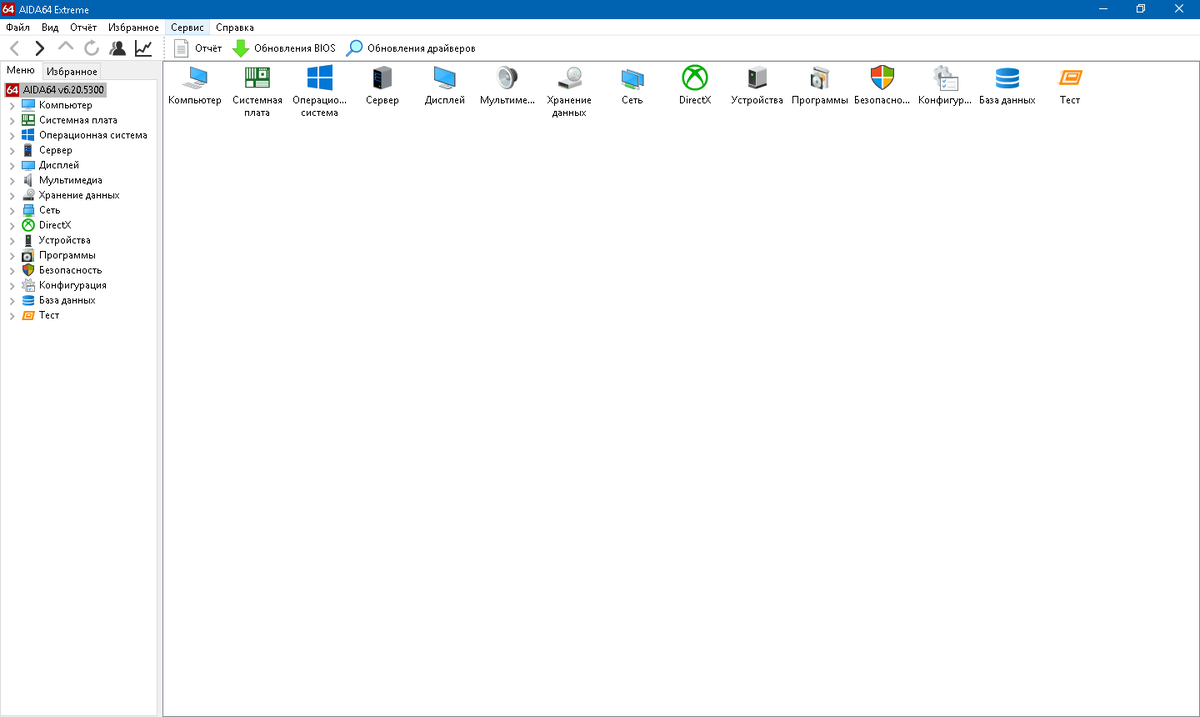Select Сервер in the sidebar tree
This screenshot has width=1200, height=717.
(x=55, y=150)
